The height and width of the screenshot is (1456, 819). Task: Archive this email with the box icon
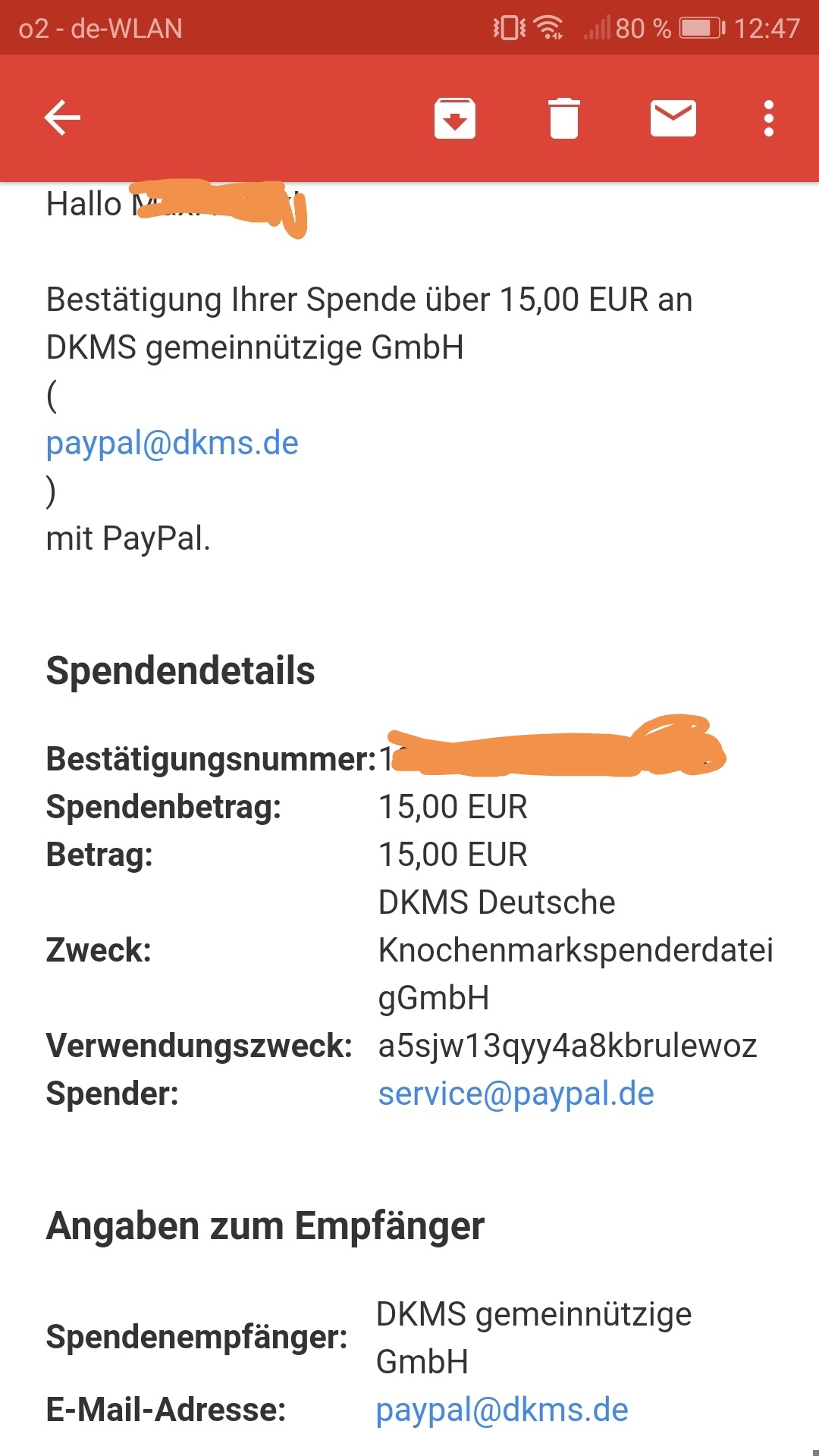coord(455,118)
